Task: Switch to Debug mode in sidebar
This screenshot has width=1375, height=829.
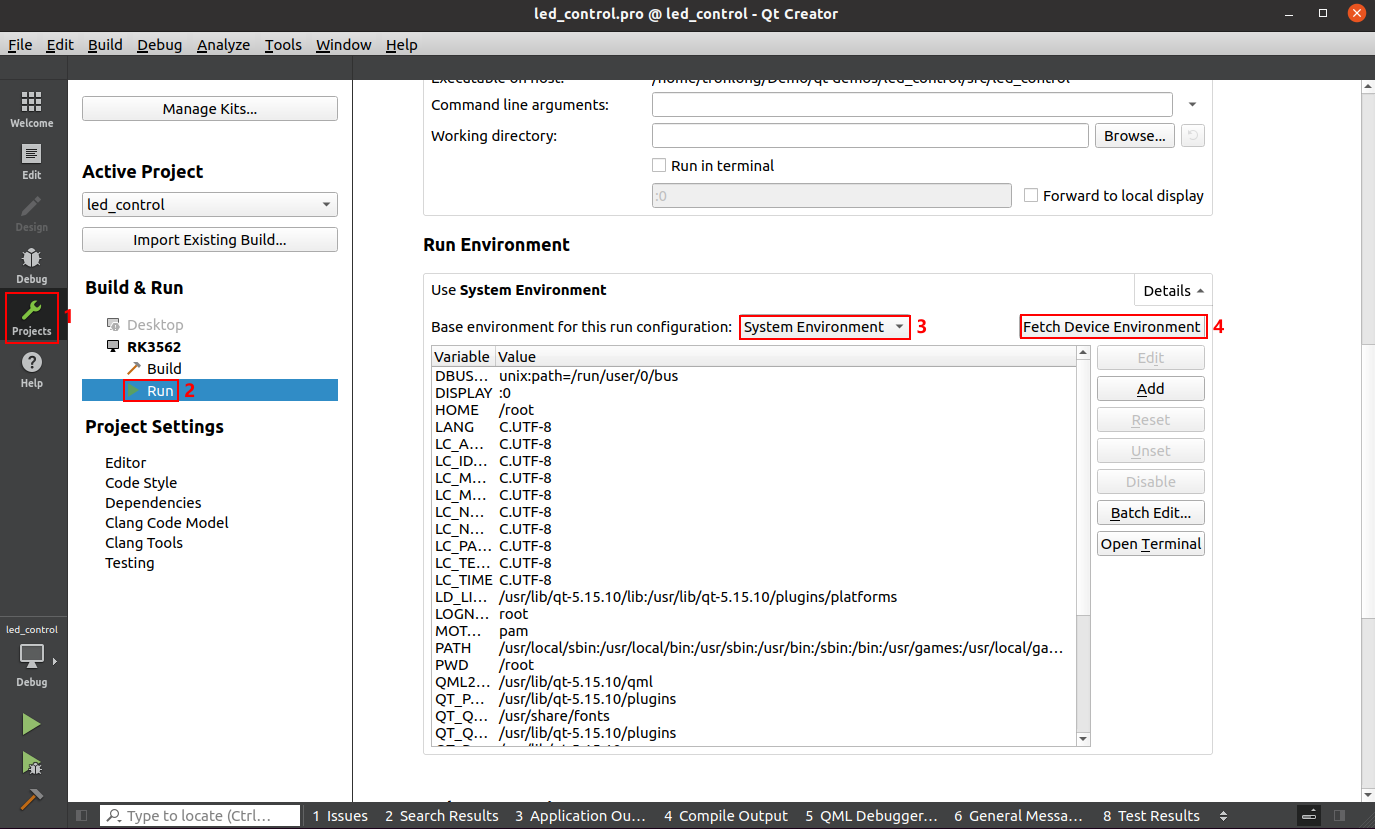Action: coord(31,266)
